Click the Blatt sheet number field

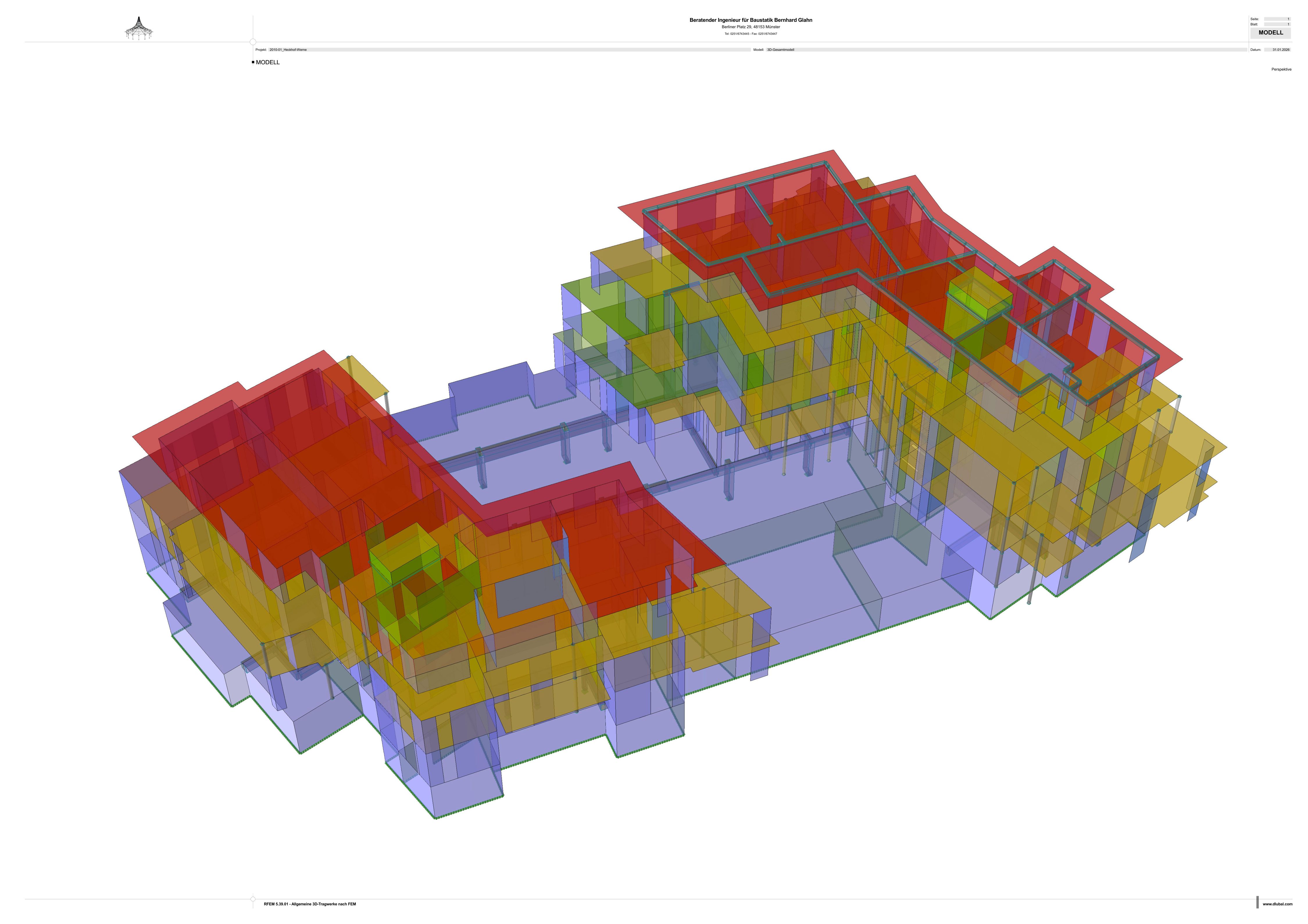click(x=1277, y=24)
